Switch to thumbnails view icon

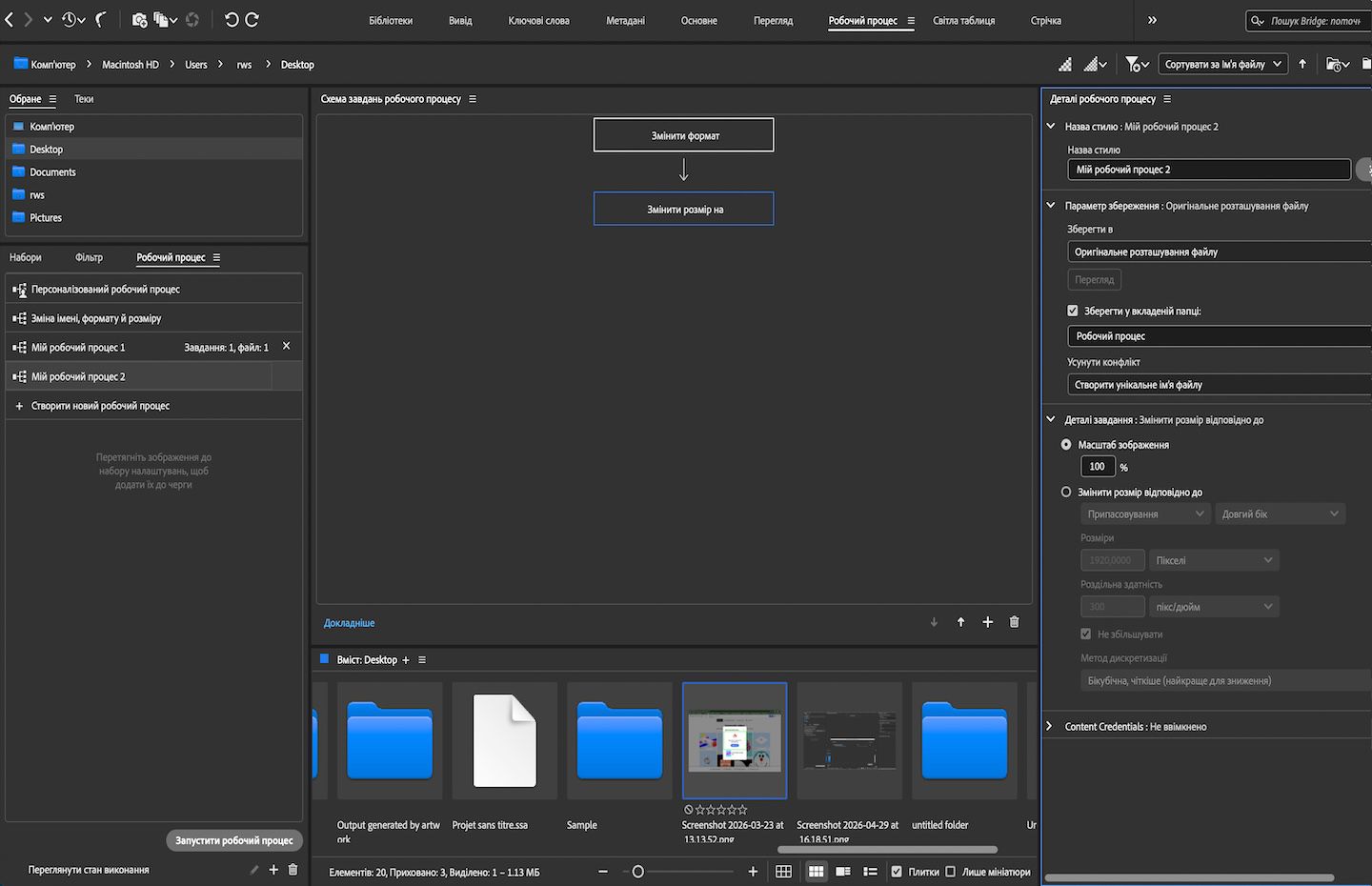(x=817, y=872)
